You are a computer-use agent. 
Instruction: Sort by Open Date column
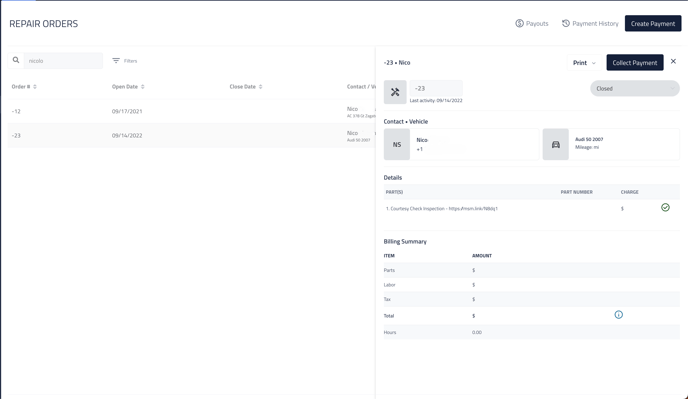pos(128,86)
